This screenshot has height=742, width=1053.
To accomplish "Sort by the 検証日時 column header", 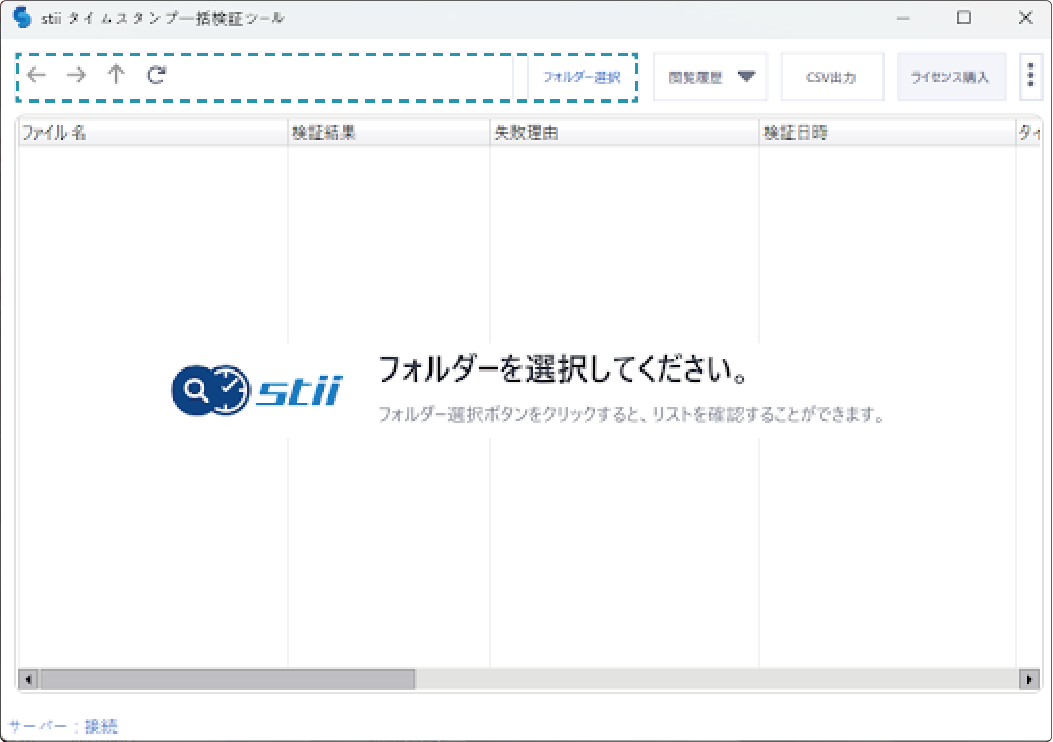I will point(886,133).
